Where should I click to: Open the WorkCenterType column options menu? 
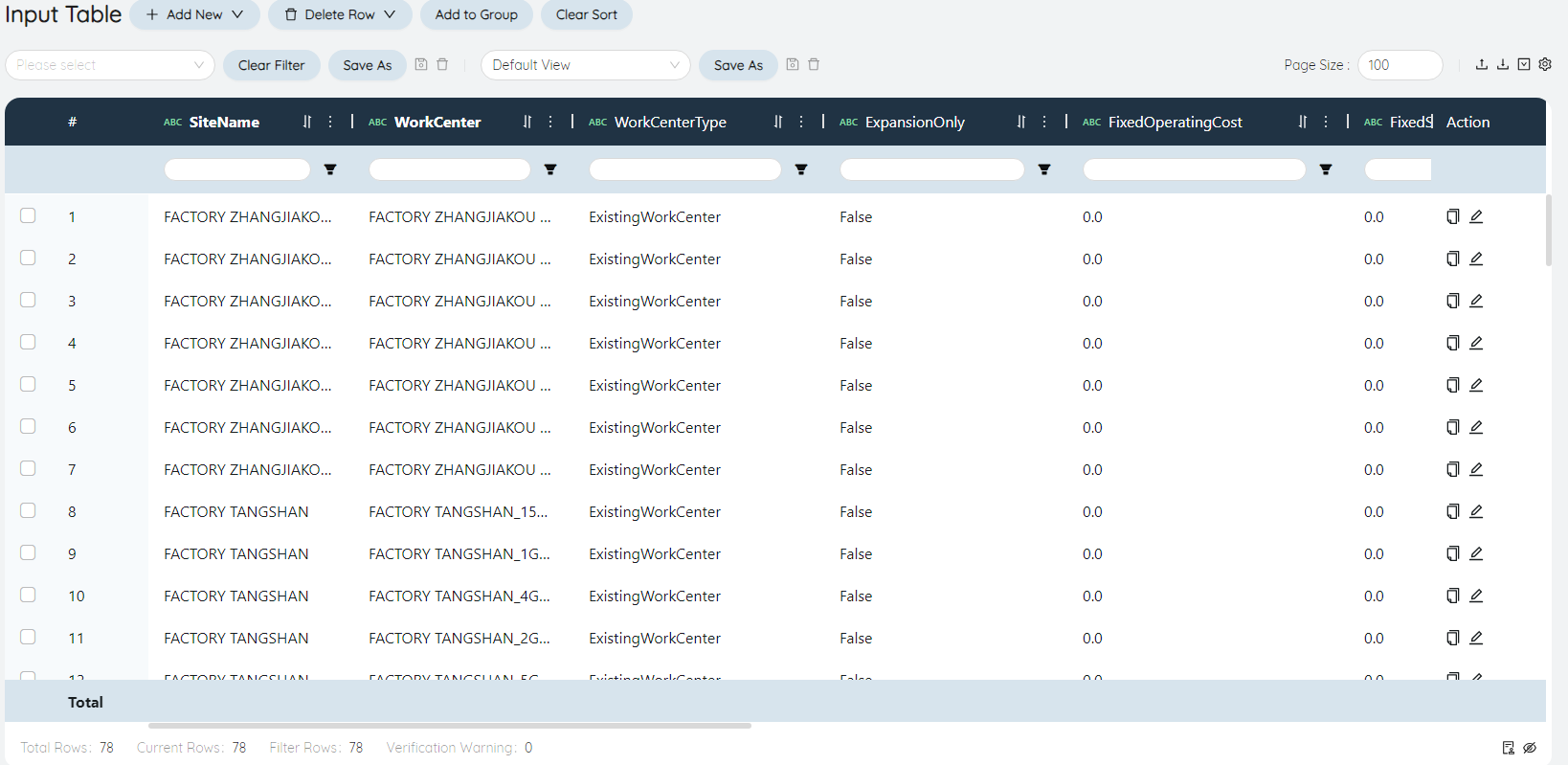click(801, 122)
